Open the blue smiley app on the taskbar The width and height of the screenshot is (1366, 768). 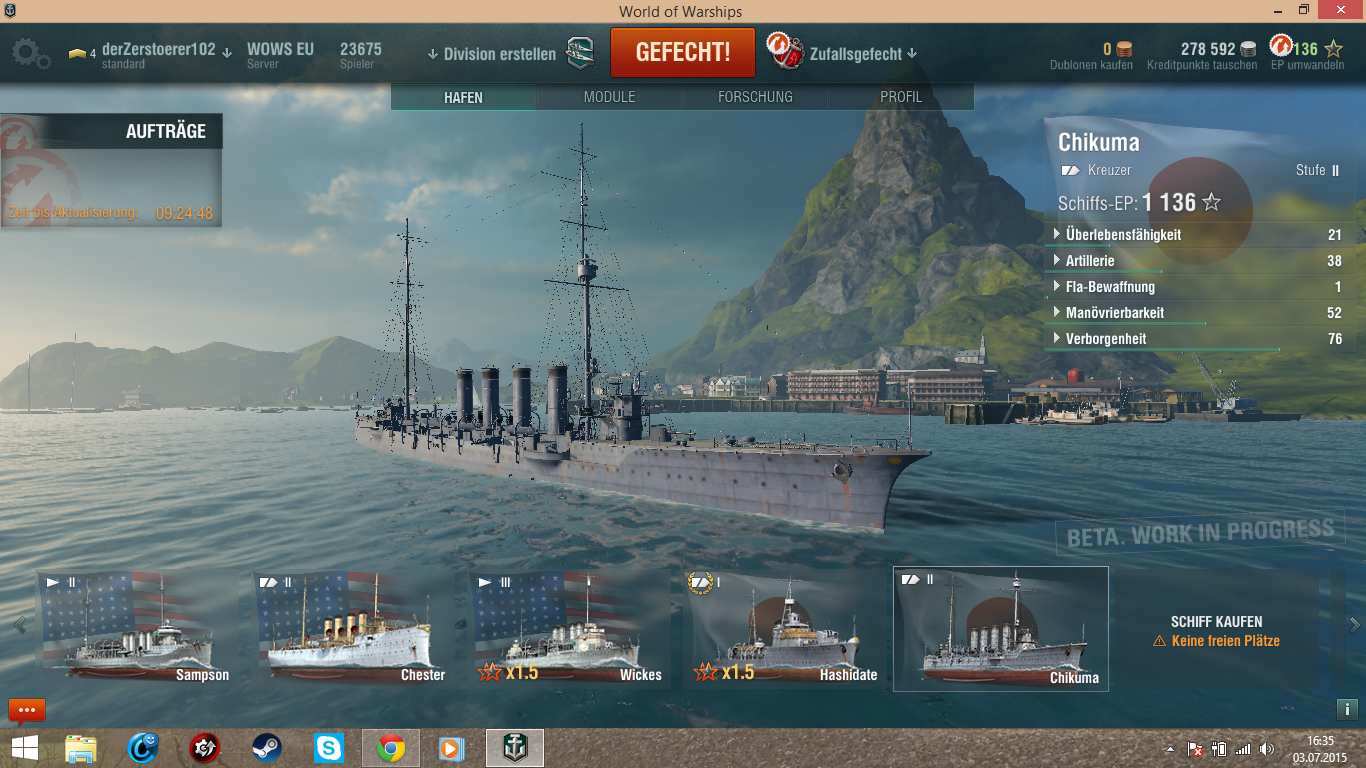[x=143, y=748]
